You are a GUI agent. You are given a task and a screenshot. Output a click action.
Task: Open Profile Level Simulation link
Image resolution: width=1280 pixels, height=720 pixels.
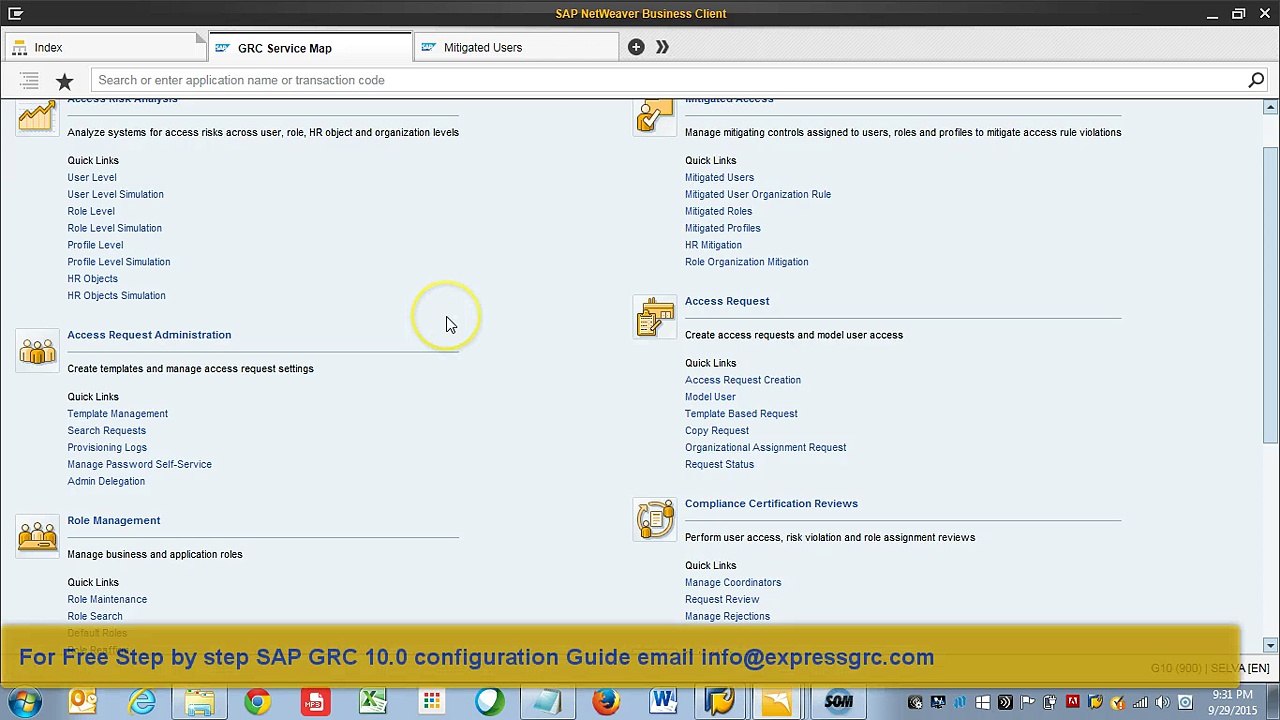[x=119, y=262]
